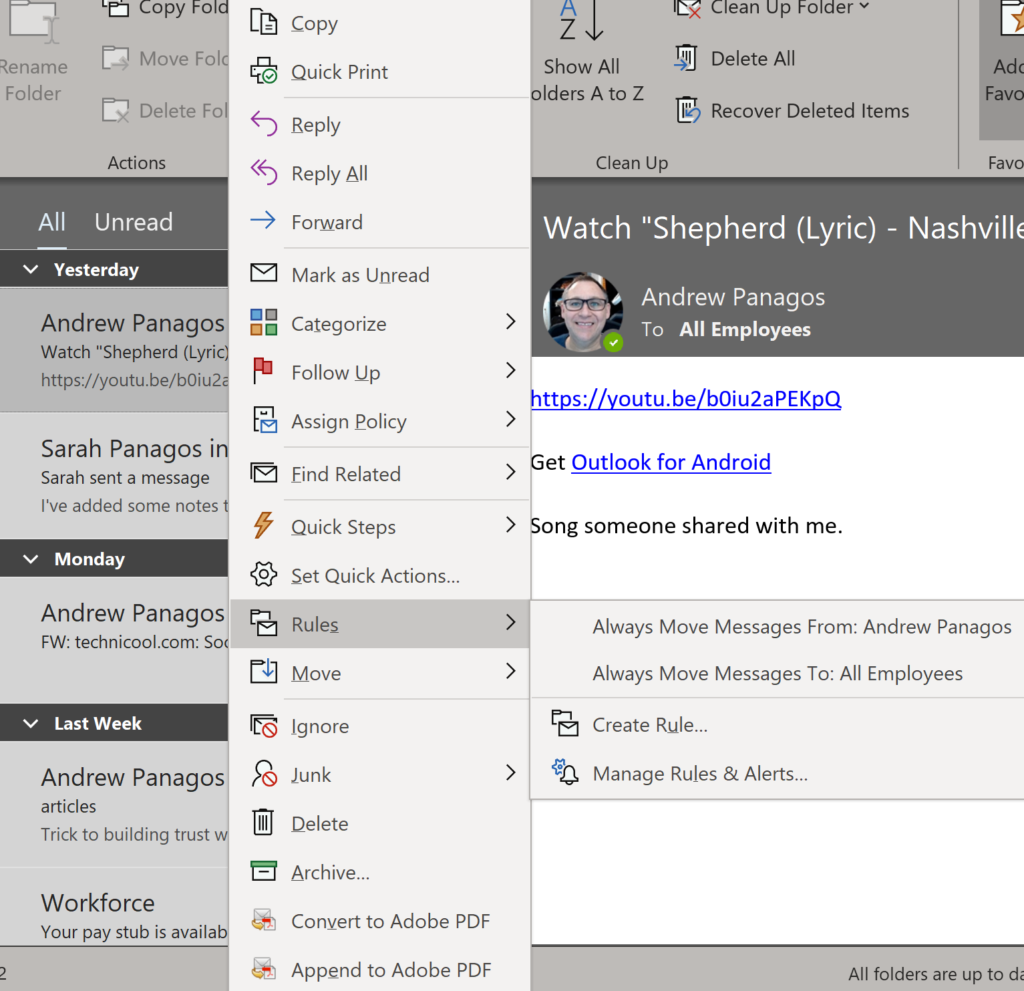
Task: Click the Set Quick Actions gear icon
Action: click(x=264, y=575)
